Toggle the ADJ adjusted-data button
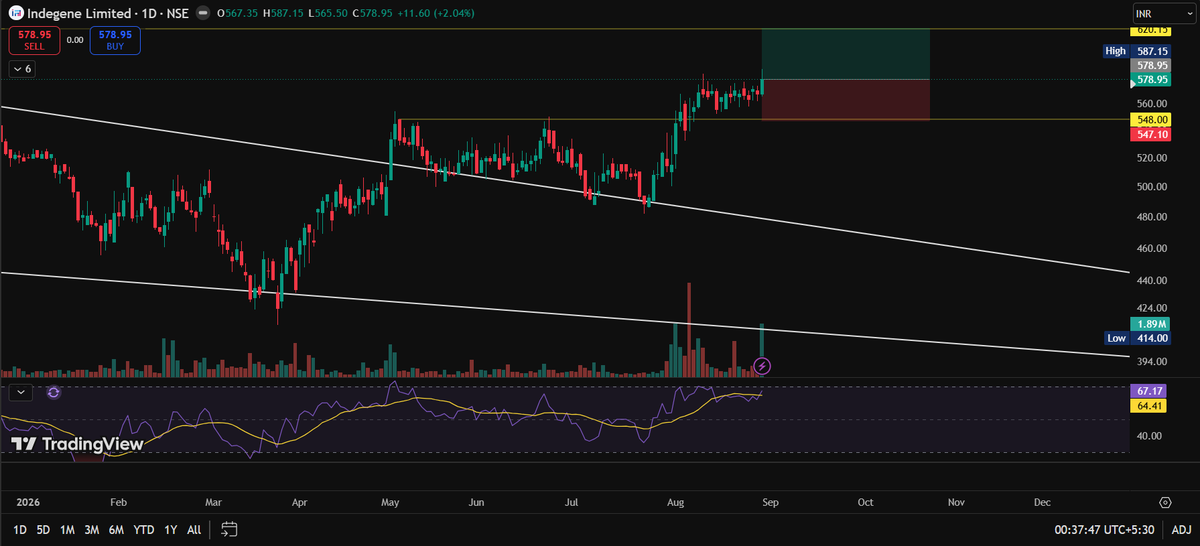Viewport: 1200px width, 546px height. (1181, 528)
